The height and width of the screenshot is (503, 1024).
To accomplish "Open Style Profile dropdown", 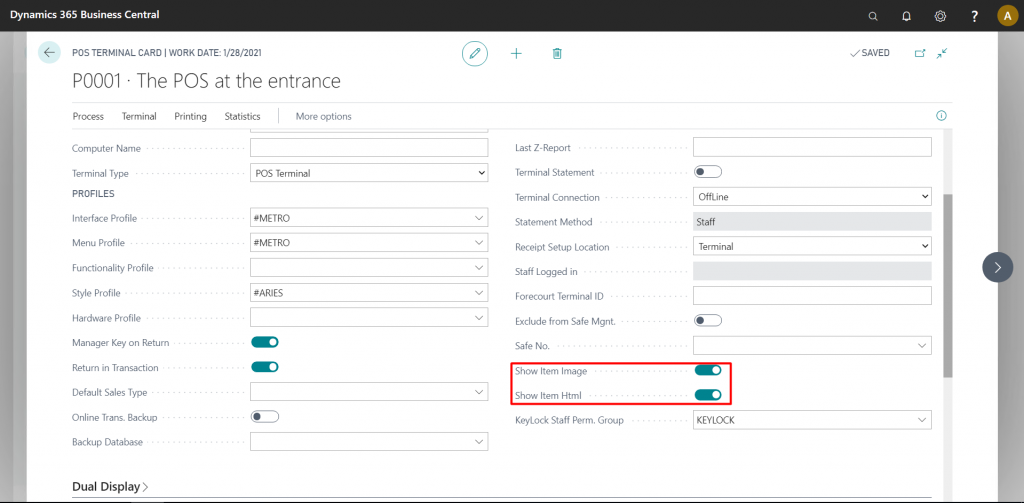I will pyautogui.click(x=479, y=293).
